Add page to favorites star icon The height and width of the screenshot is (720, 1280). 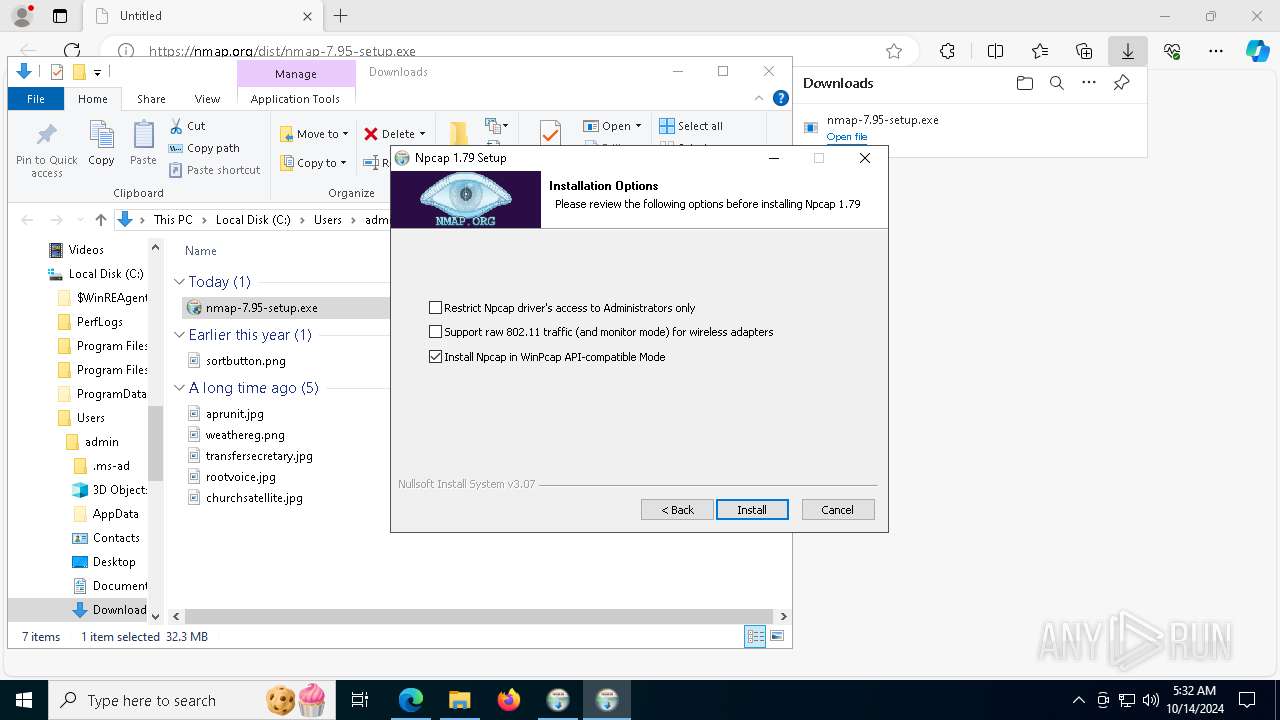click(894, 51)
